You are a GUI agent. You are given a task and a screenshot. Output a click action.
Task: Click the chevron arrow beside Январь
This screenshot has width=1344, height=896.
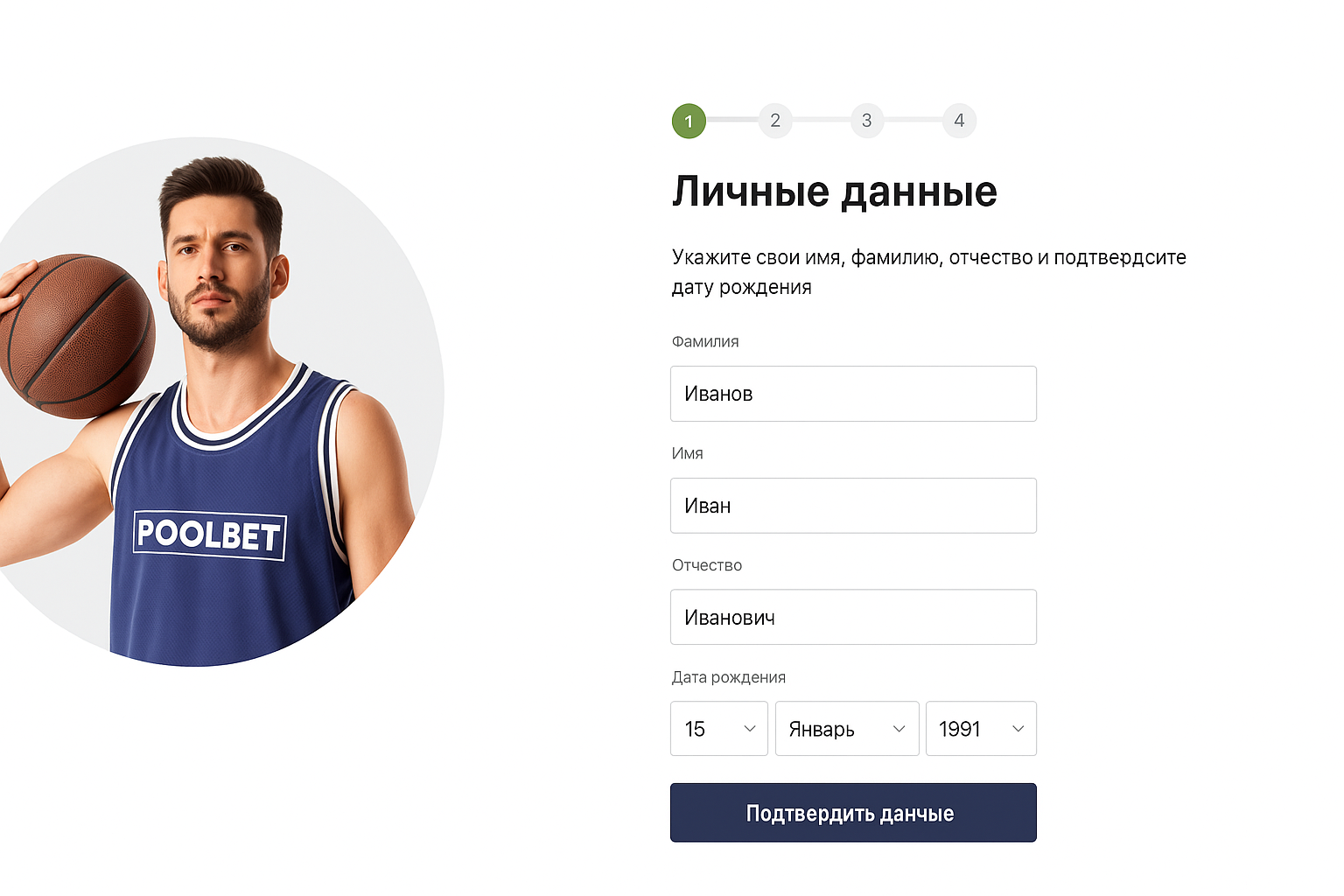(x=899, y=729)
